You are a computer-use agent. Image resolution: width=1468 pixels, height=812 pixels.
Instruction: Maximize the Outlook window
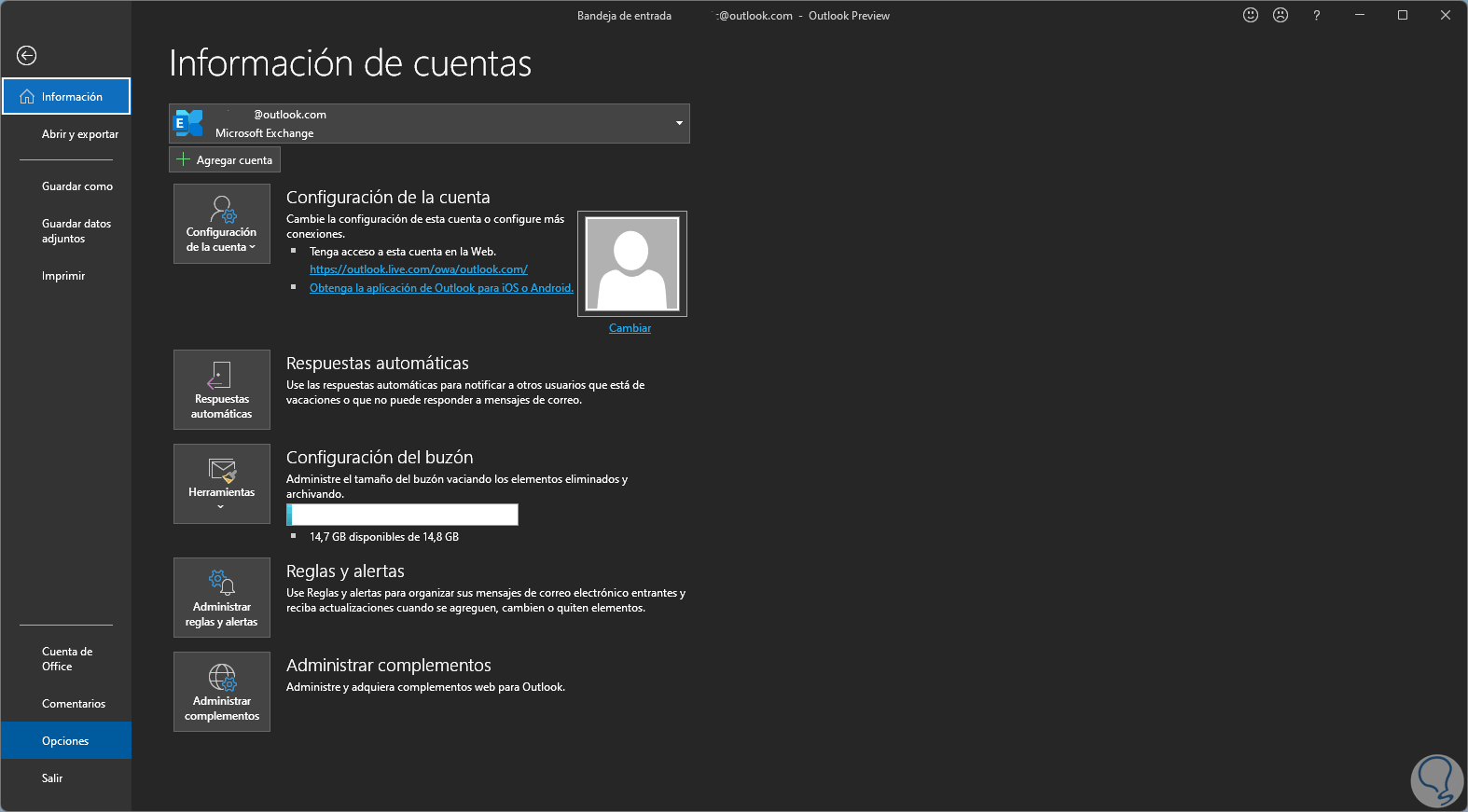pyautogui.click(x=1403, y=15)
